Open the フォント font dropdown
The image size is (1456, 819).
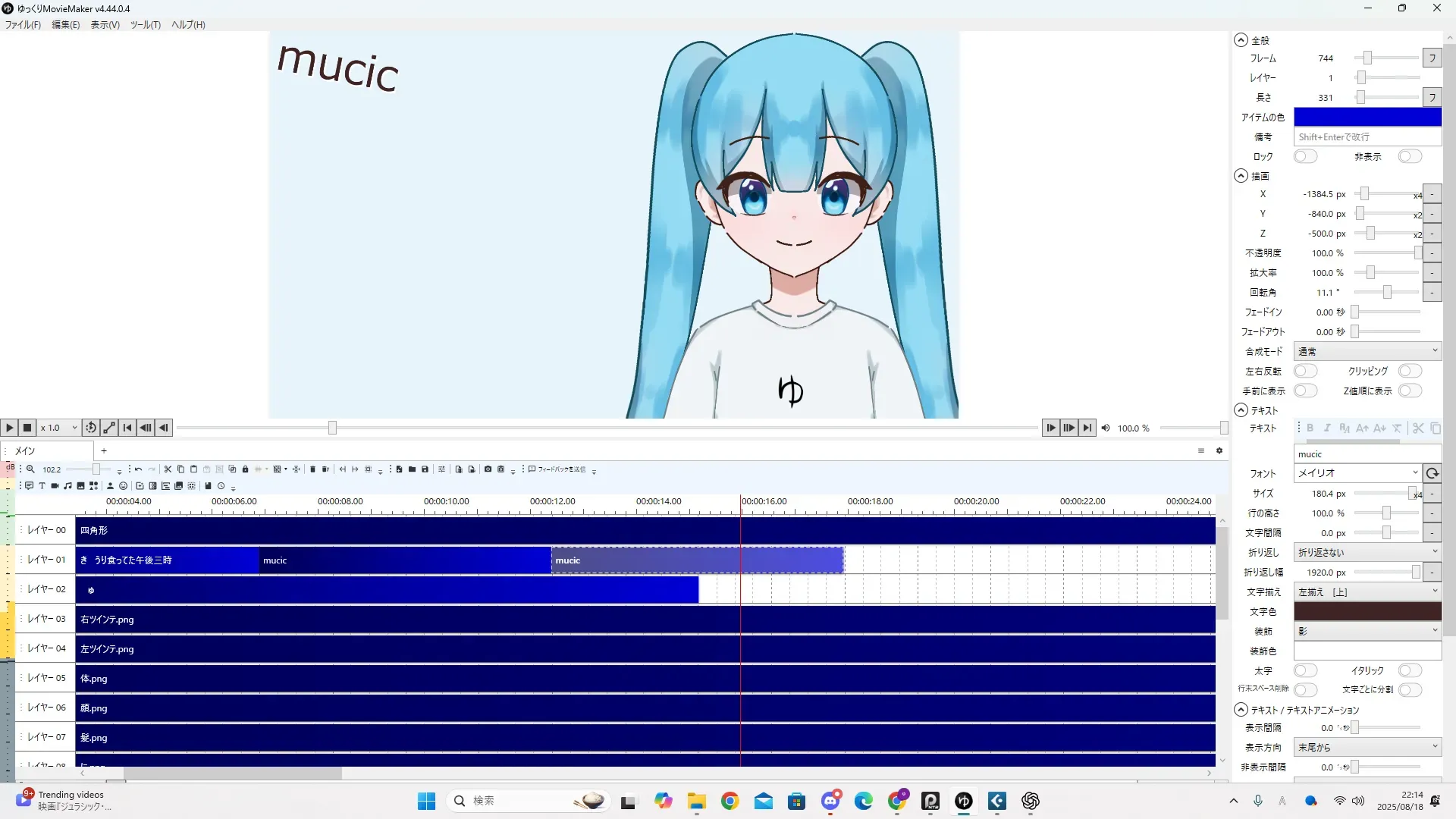tap(1357, 473)
